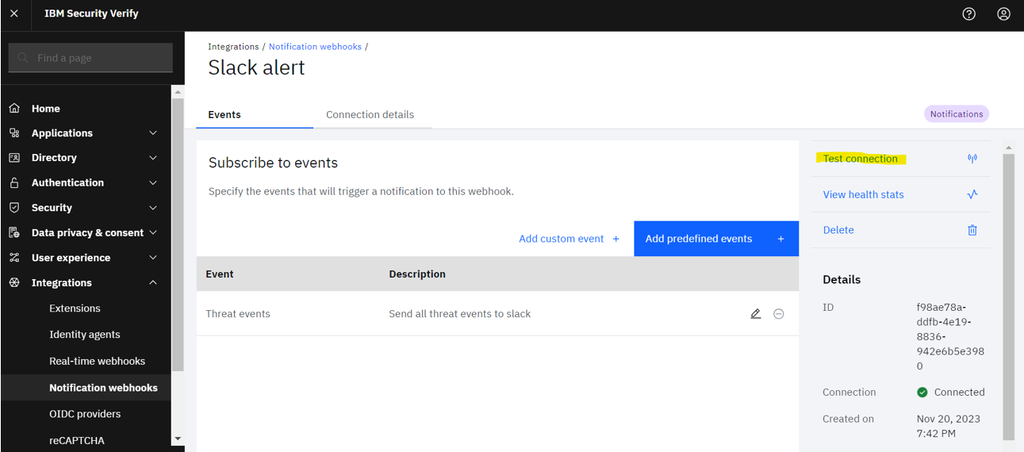The width and height of the screenshot is (1024, 452).
Task: Click the Threat events row name
Action: (238, 314)
